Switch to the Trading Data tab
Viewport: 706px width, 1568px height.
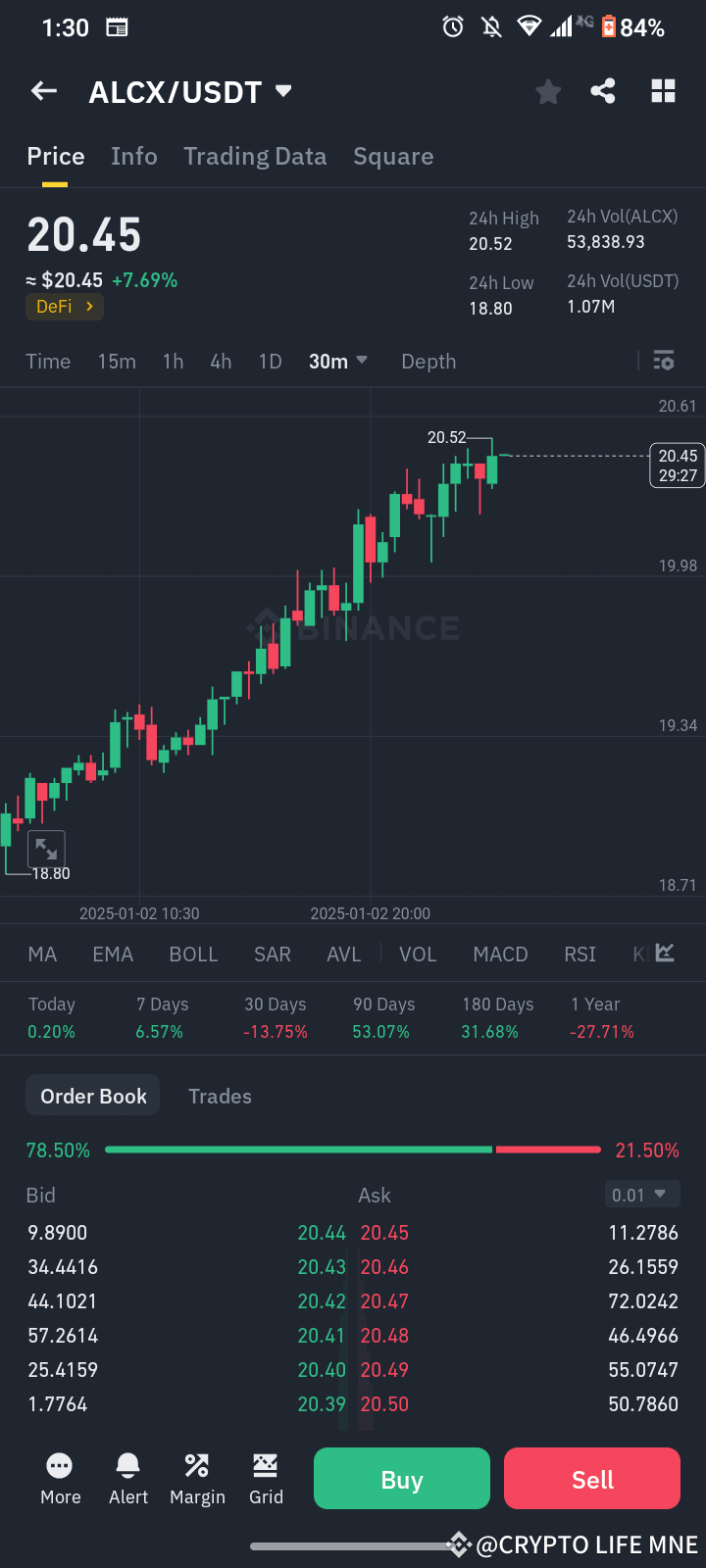[x=255, y=156]
